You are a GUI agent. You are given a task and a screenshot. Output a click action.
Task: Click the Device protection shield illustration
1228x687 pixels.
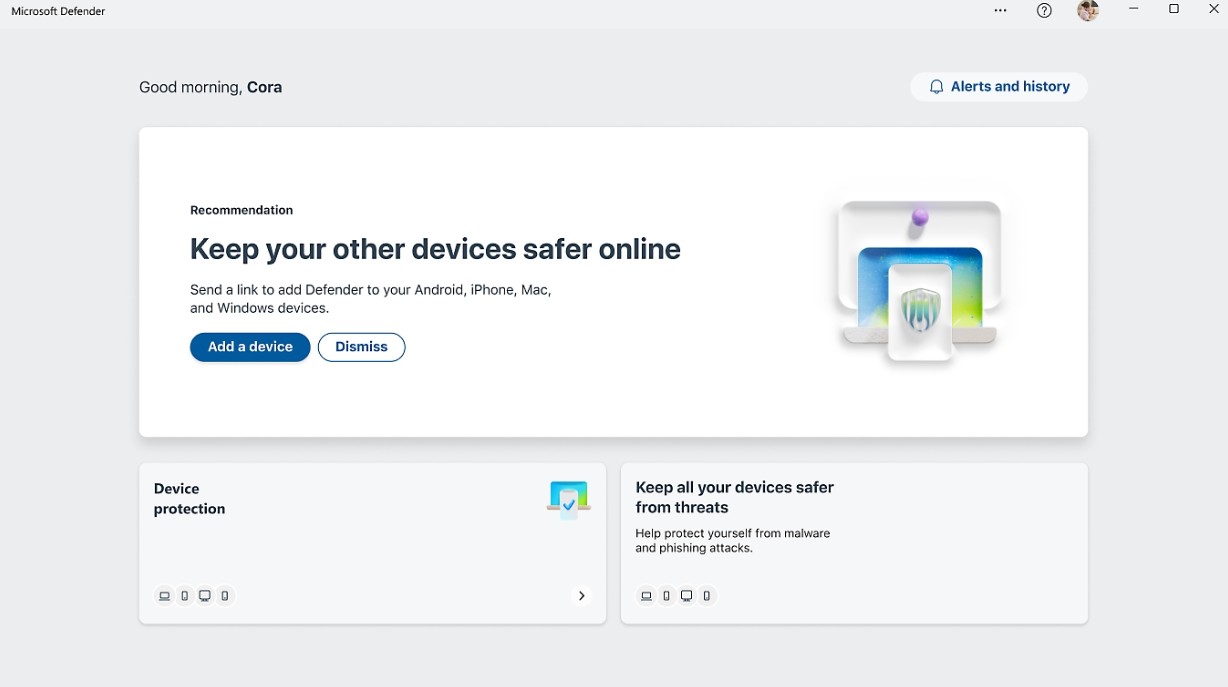point(568,500)
